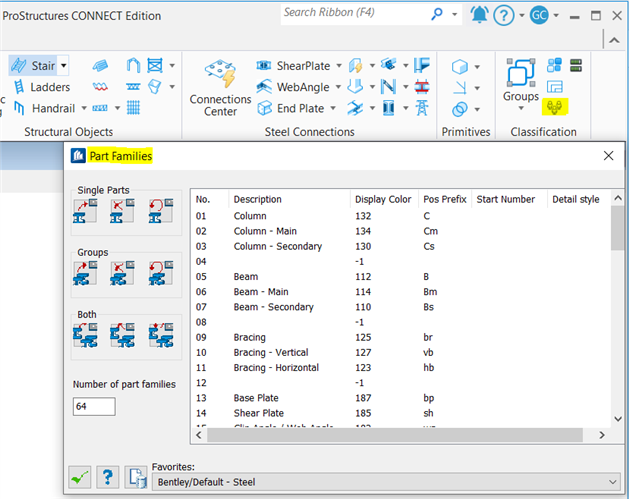Image resolution: width=629 pixels, height=499 pixels.
Task: Click the help circle icon in title bar
Action: (504, 16)
